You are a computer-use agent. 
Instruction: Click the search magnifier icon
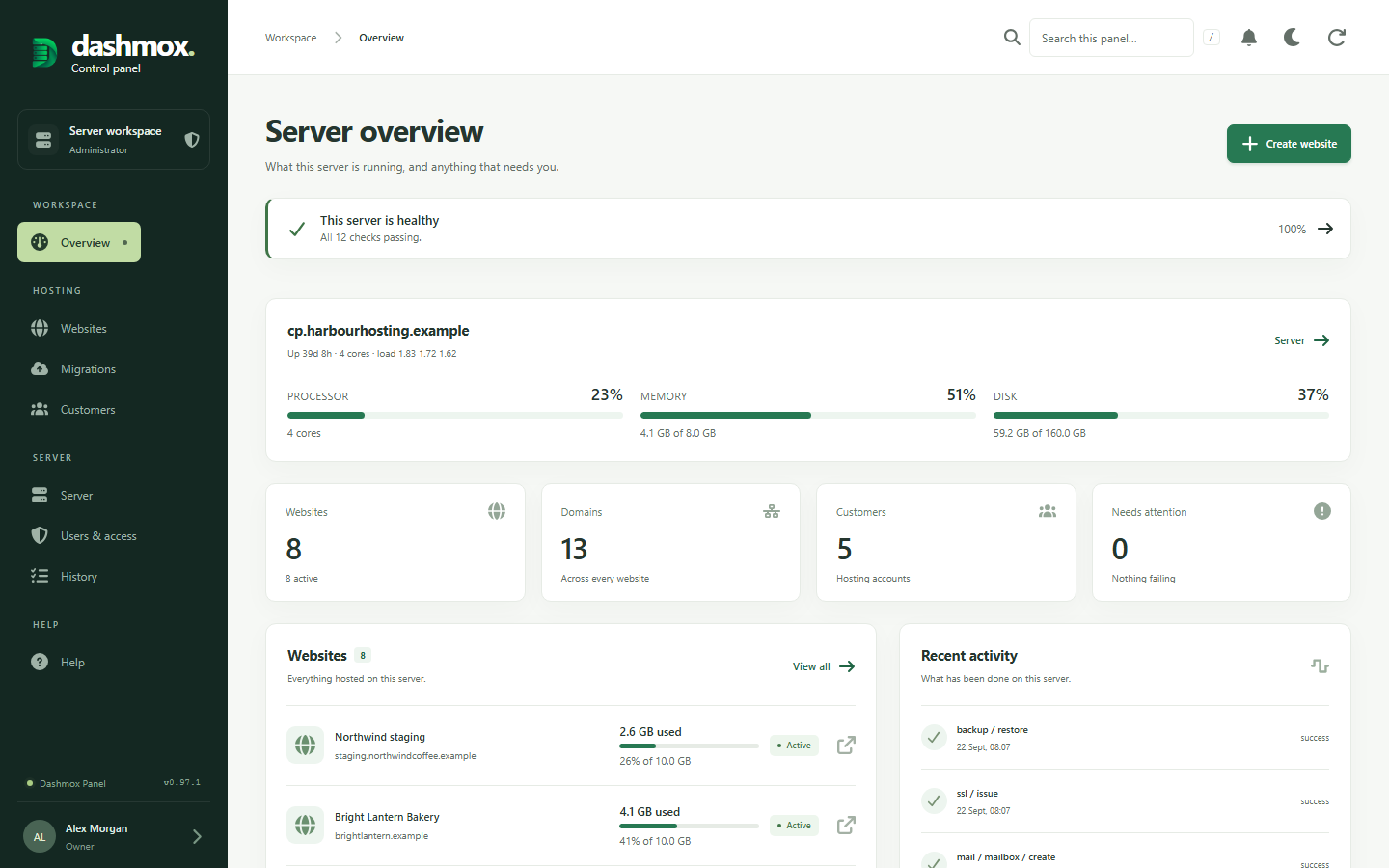tap(1012, 38)
